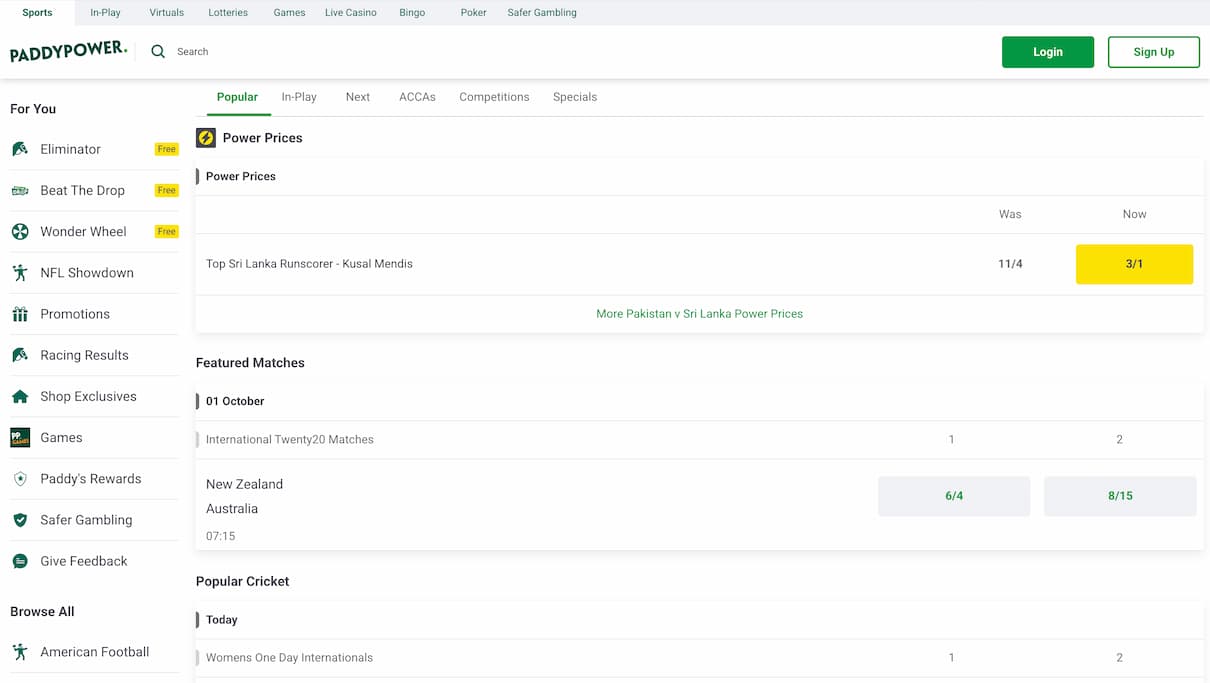Open the Bingo section
The width and height of the screenshot is (1210, 683).
tap(412, 13)
